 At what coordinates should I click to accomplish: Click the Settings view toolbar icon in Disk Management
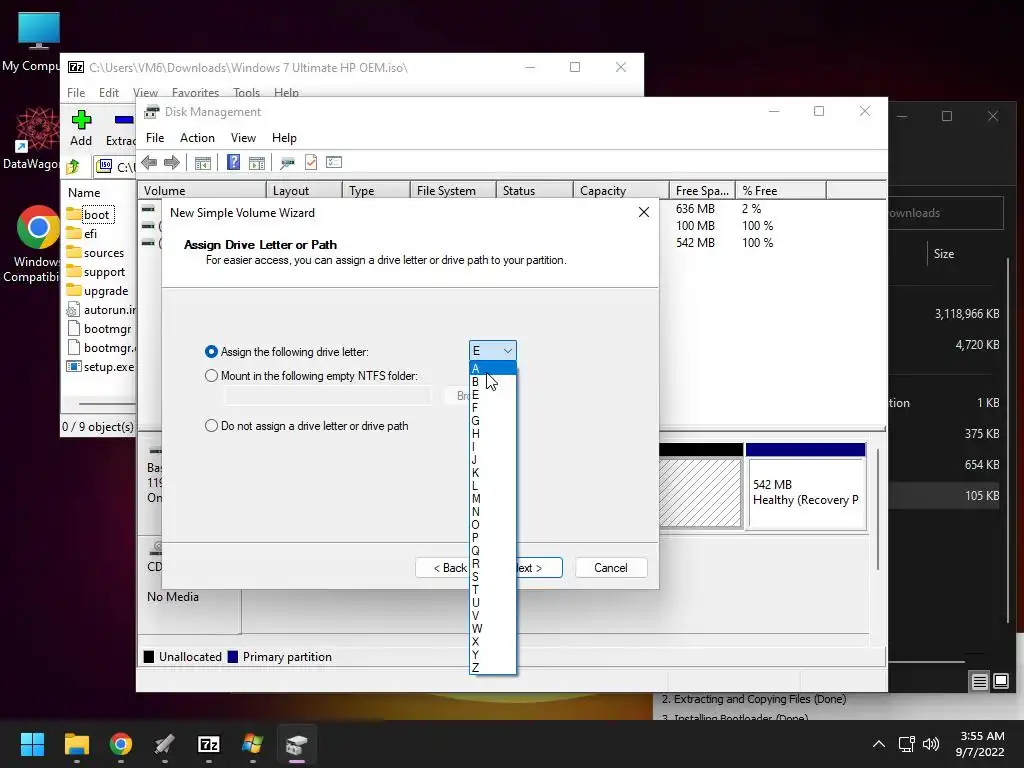click(334, 162)
